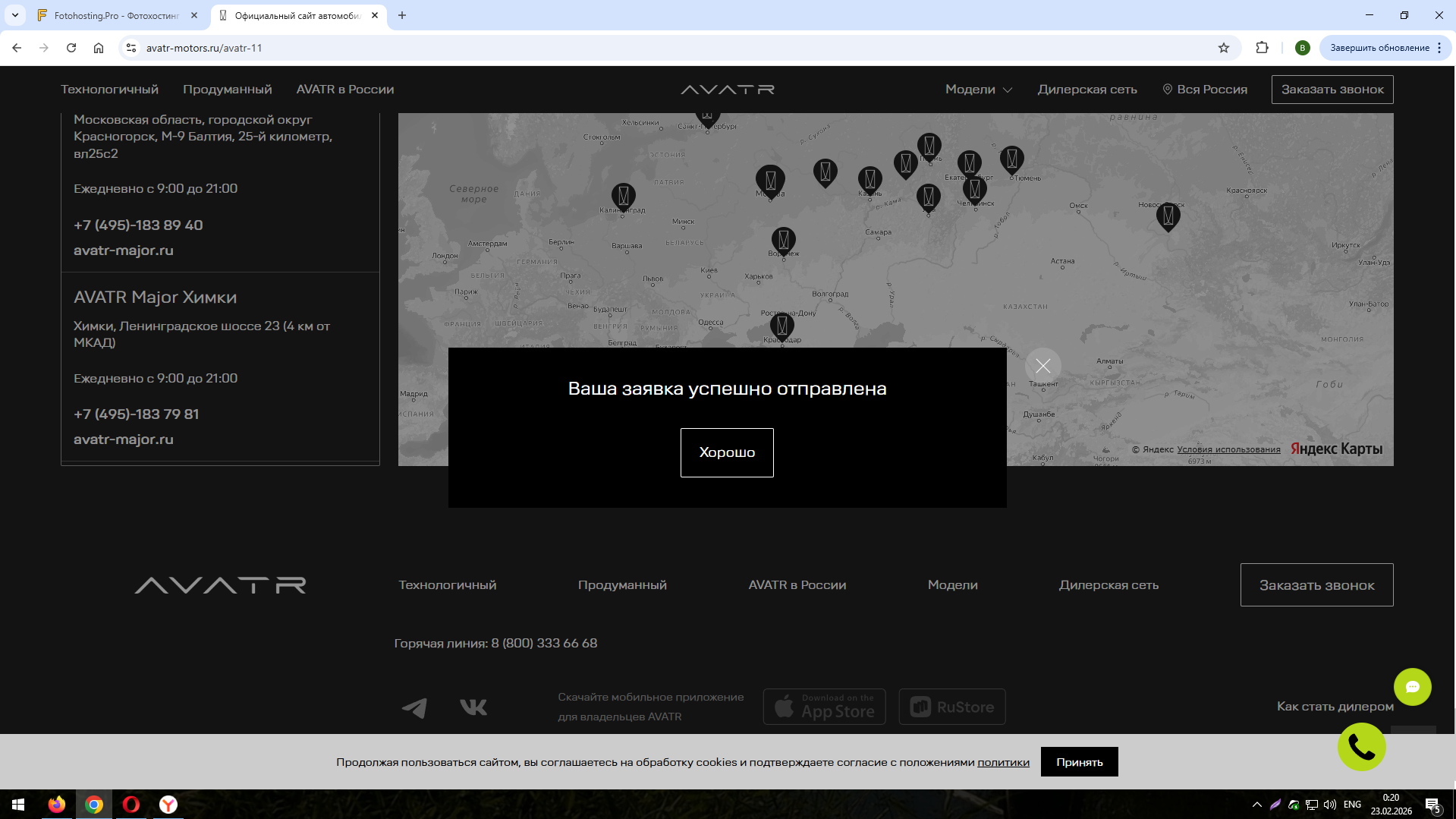Click the Krasnodar dealer map marker
Viewport: 1456px width, 819px height.
tap(781, 325)
